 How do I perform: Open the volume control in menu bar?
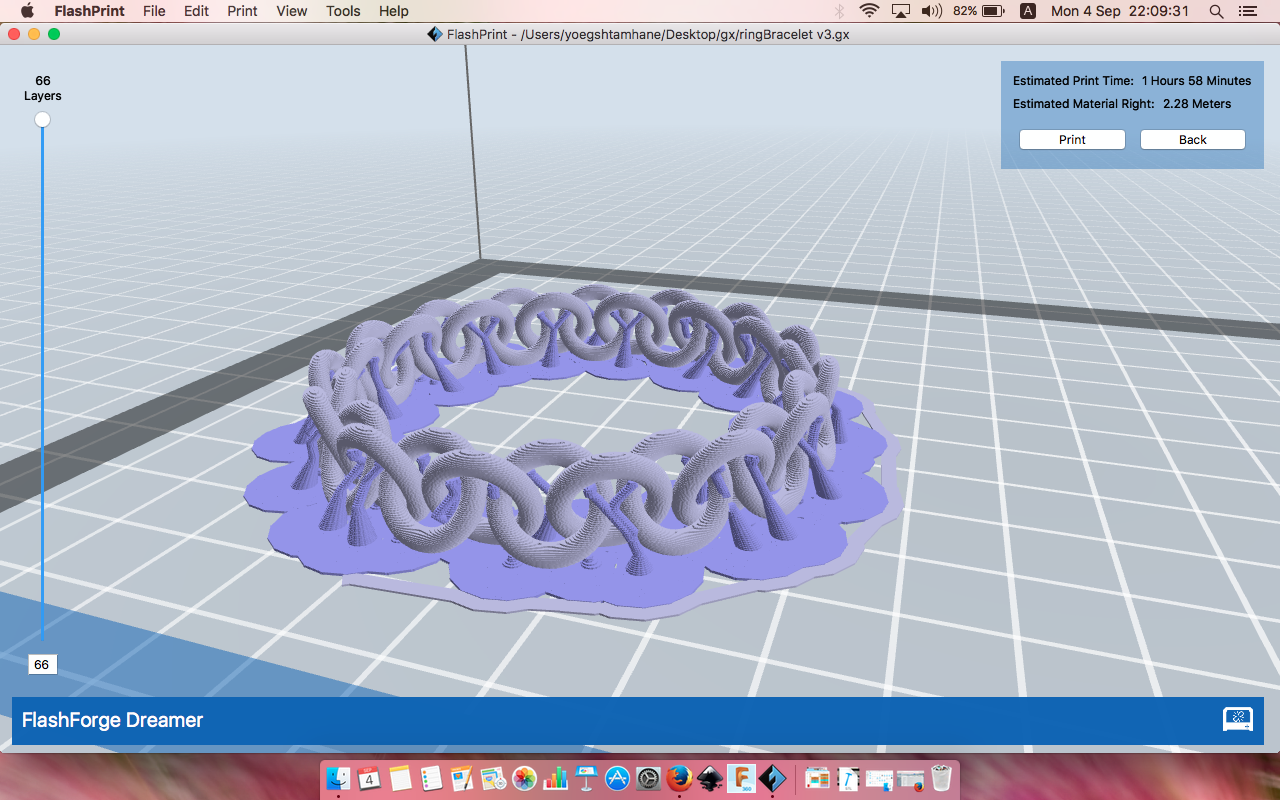[932, 11]
